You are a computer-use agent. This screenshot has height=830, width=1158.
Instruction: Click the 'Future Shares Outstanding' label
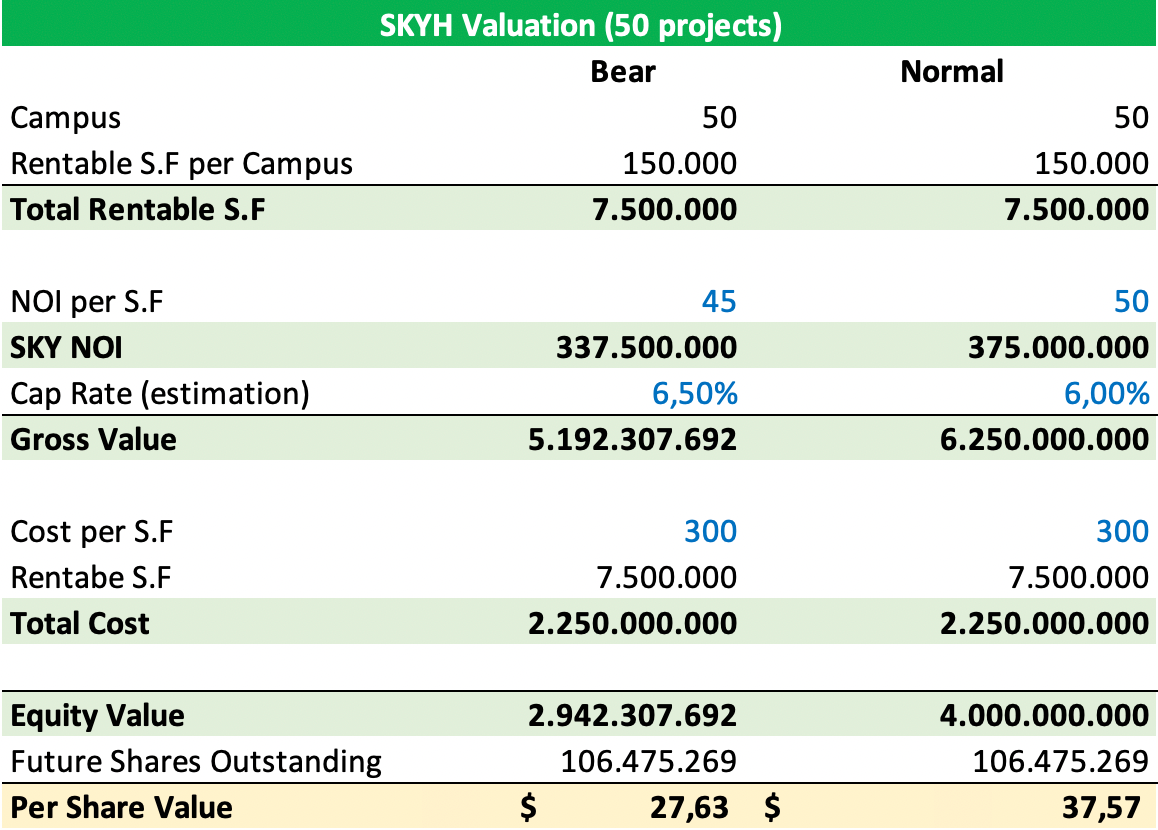point(196,761)
